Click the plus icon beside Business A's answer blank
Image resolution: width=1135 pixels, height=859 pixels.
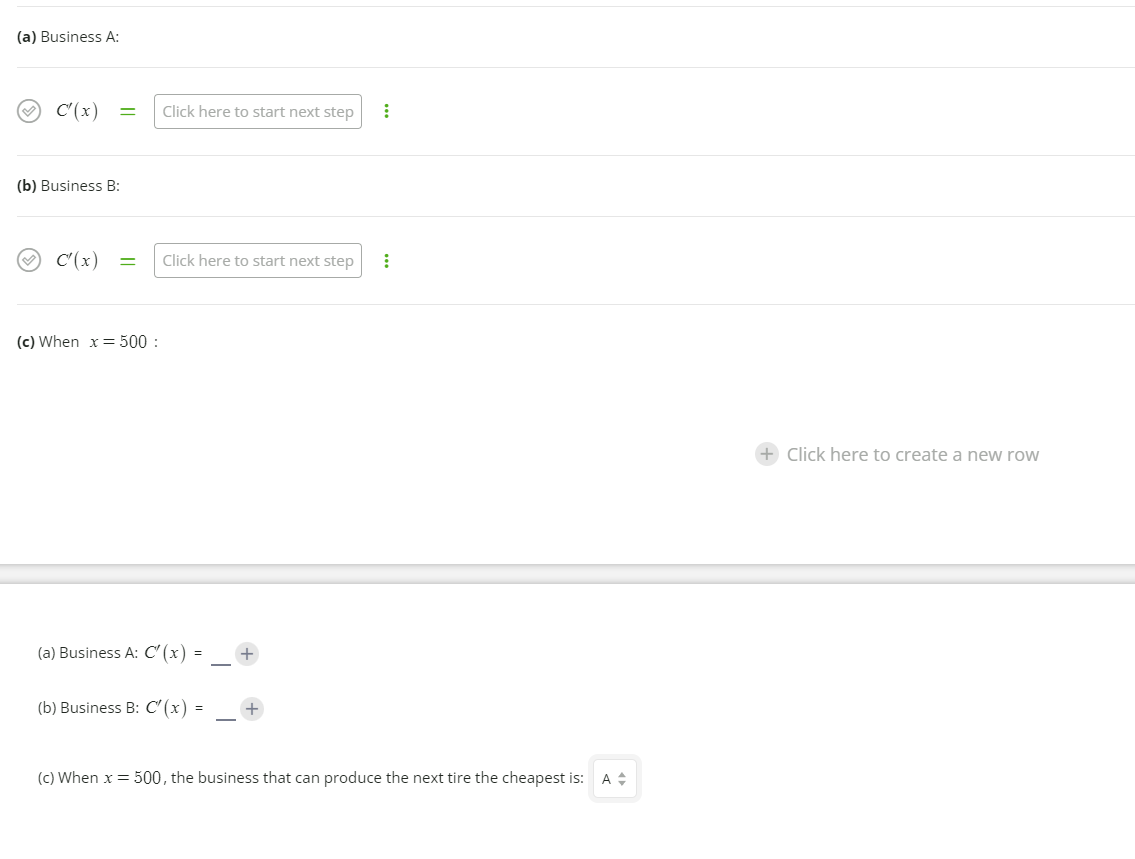pos(246,653)
